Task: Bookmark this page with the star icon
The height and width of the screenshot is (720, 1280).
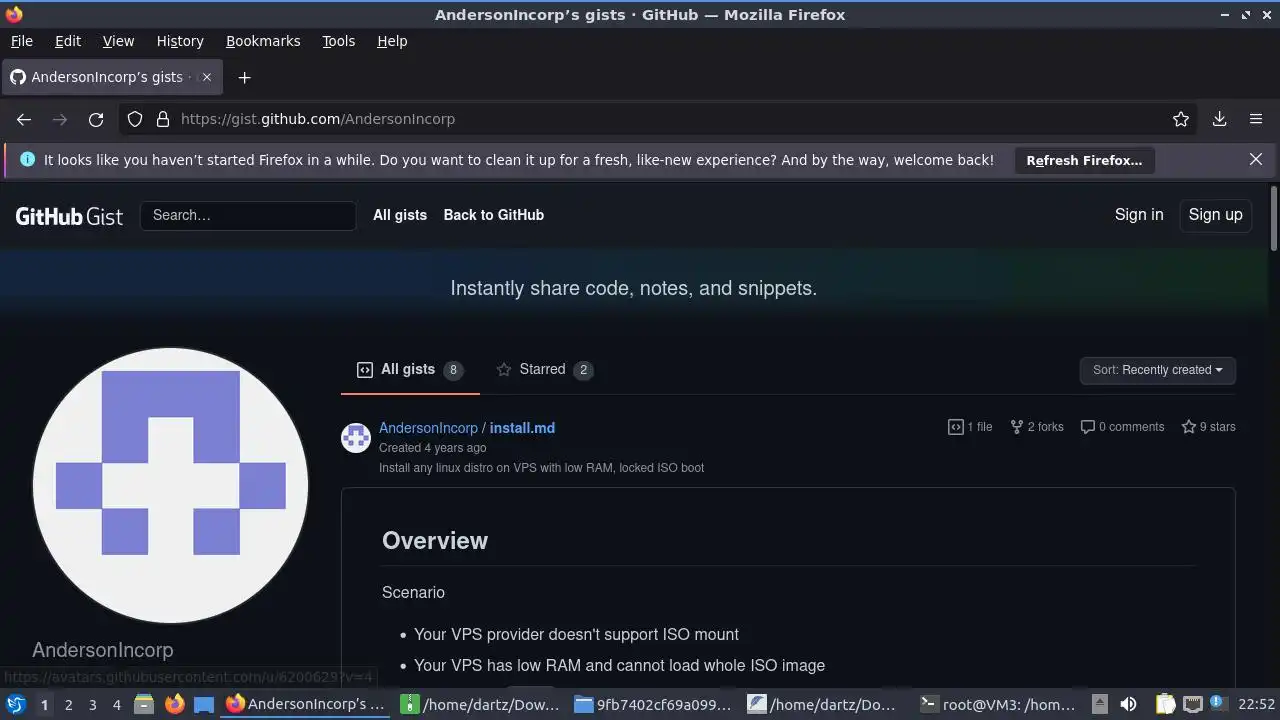Action: (1181, 119)
